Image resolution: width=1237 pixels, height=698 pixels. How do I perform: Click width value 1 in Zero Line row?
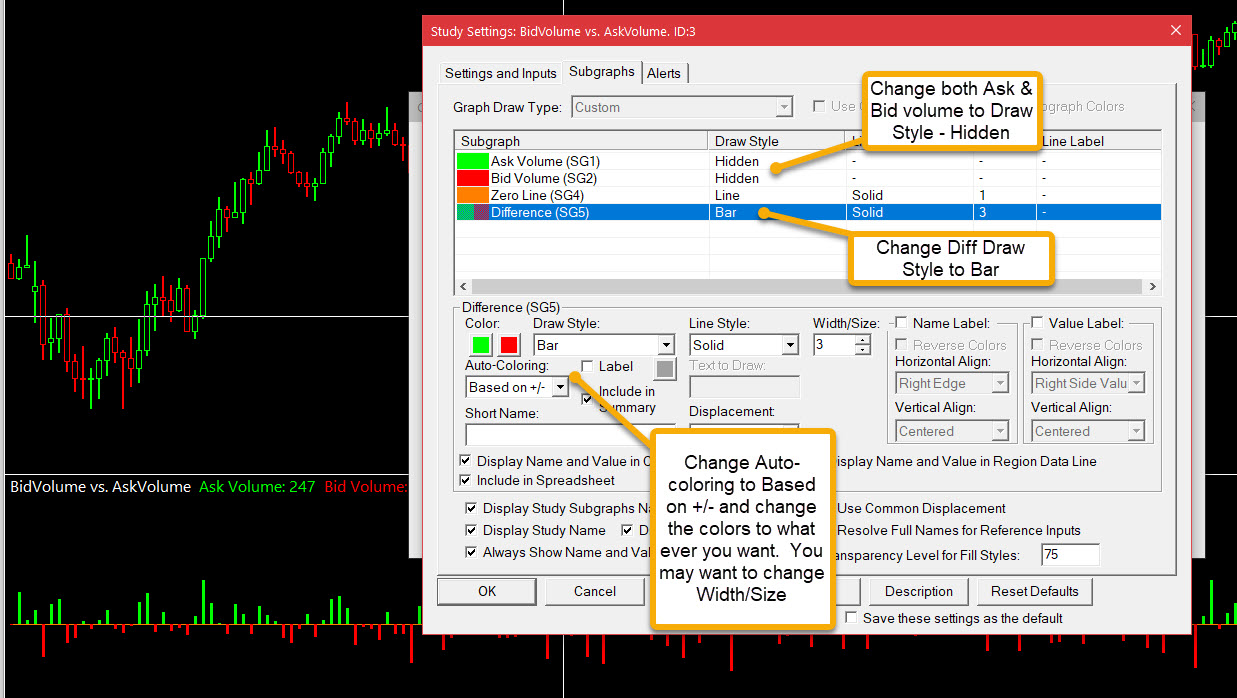[x=982, y=195]
